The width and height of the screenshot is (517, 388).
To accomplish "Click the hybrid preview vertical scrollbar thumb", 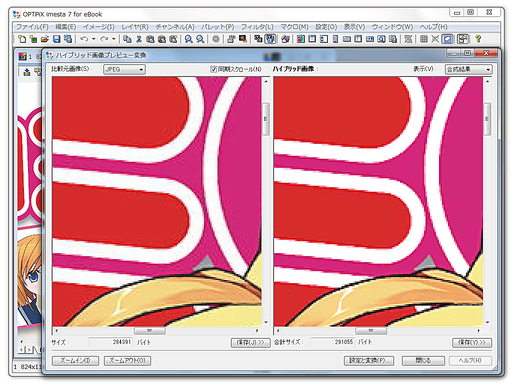I will point(487,119).
